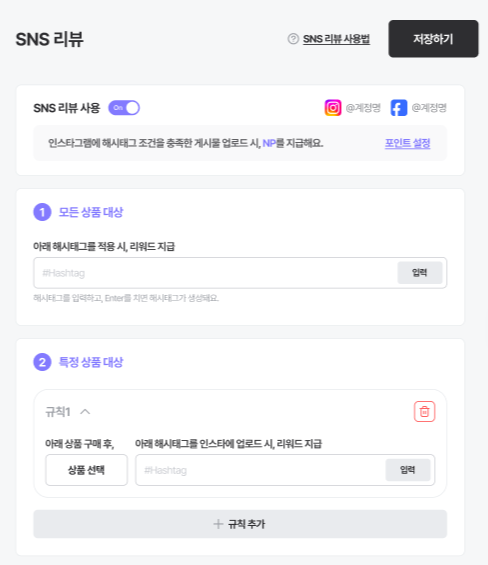Click 입력 button in 모든 상품 대상 section
The height and width of the screenshot is (565, 488).
point(420,273)
